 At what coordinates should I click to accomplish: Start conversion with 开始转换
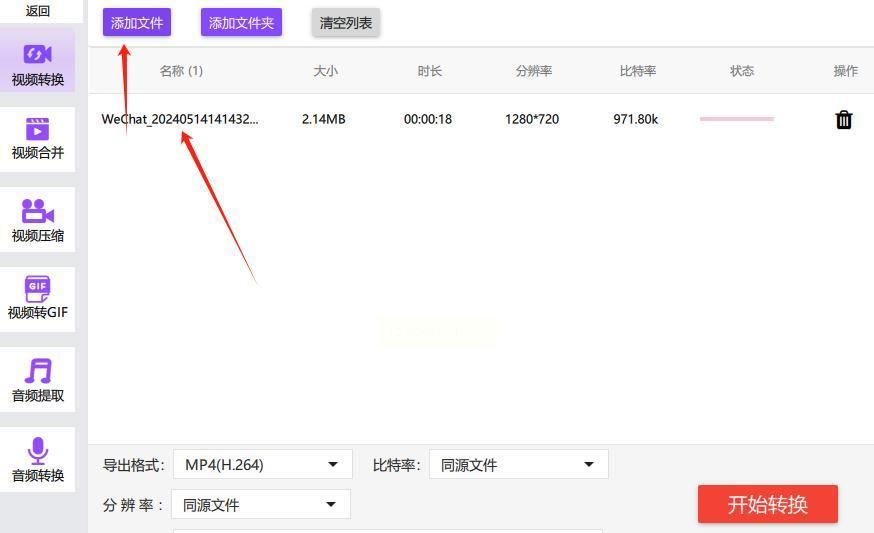(x=768, y=505)
